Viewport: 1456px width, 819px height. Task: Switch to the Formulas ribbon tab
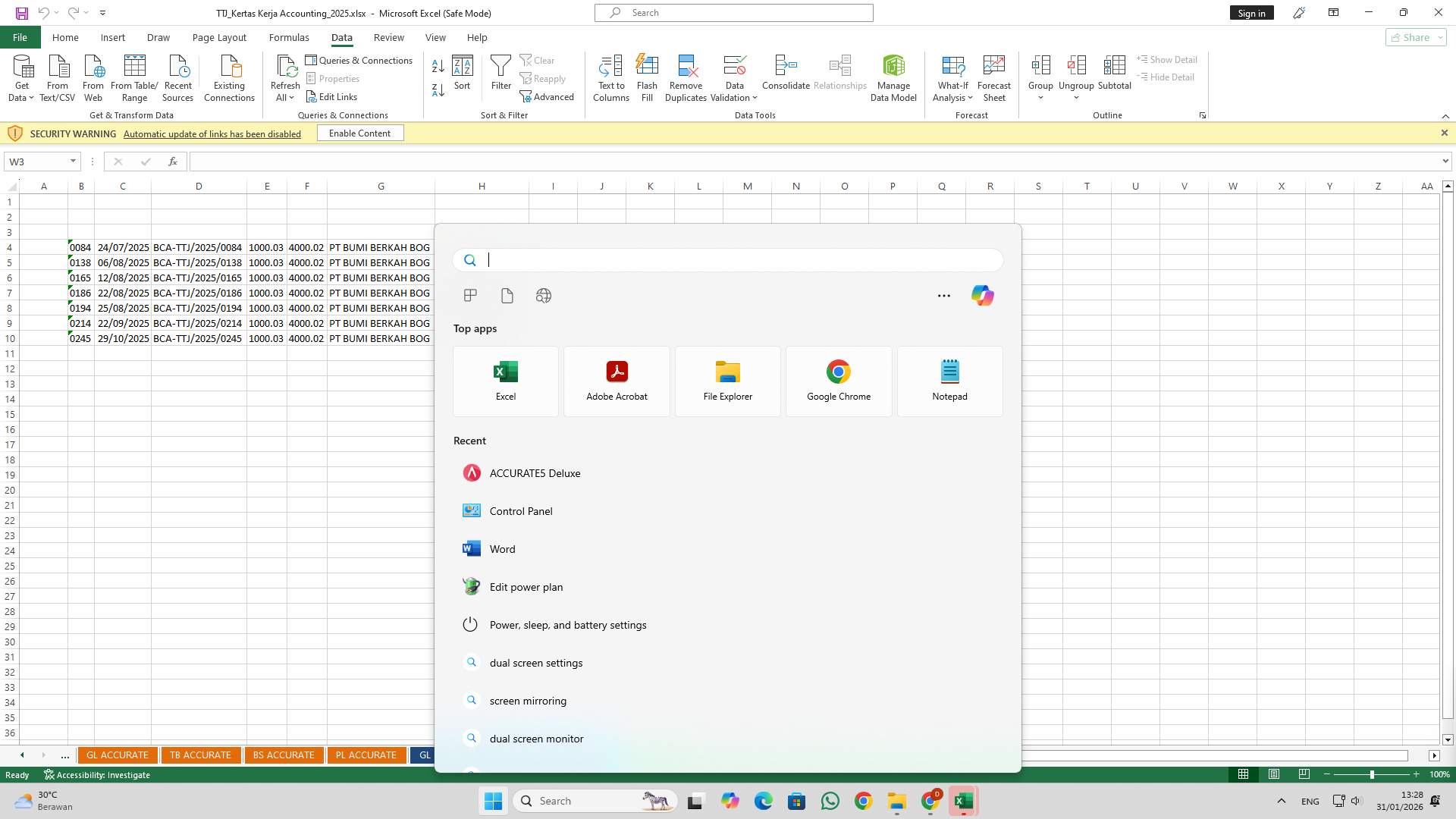coord(289,37)
